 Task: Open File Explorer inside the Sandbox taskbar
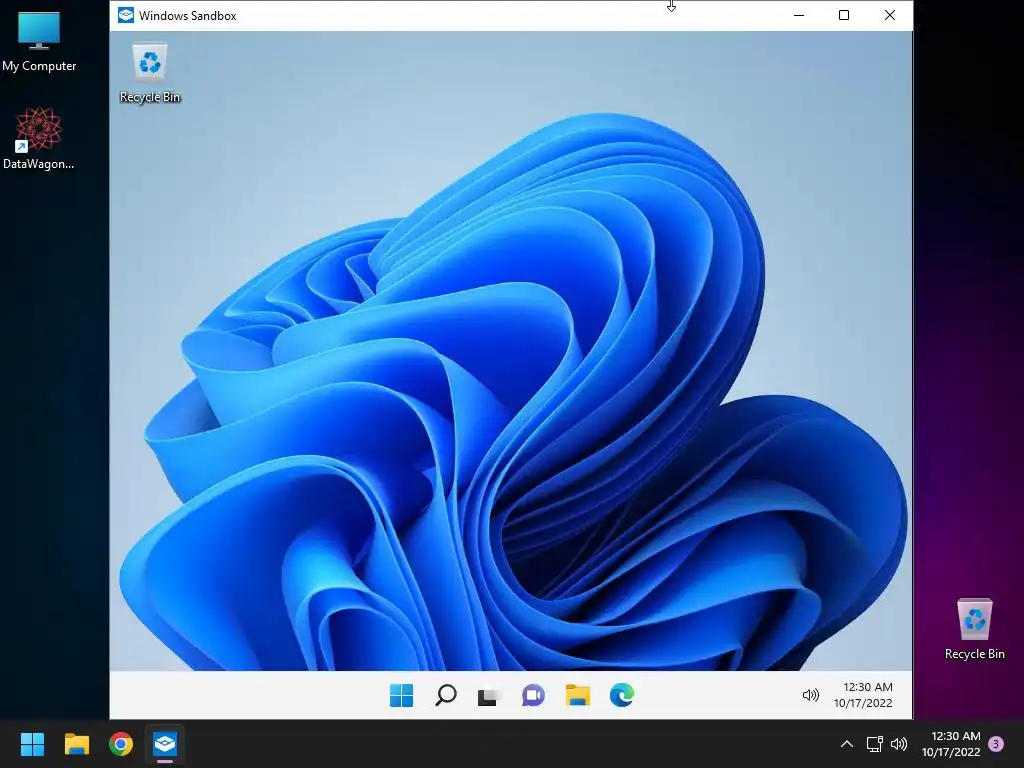577,696
